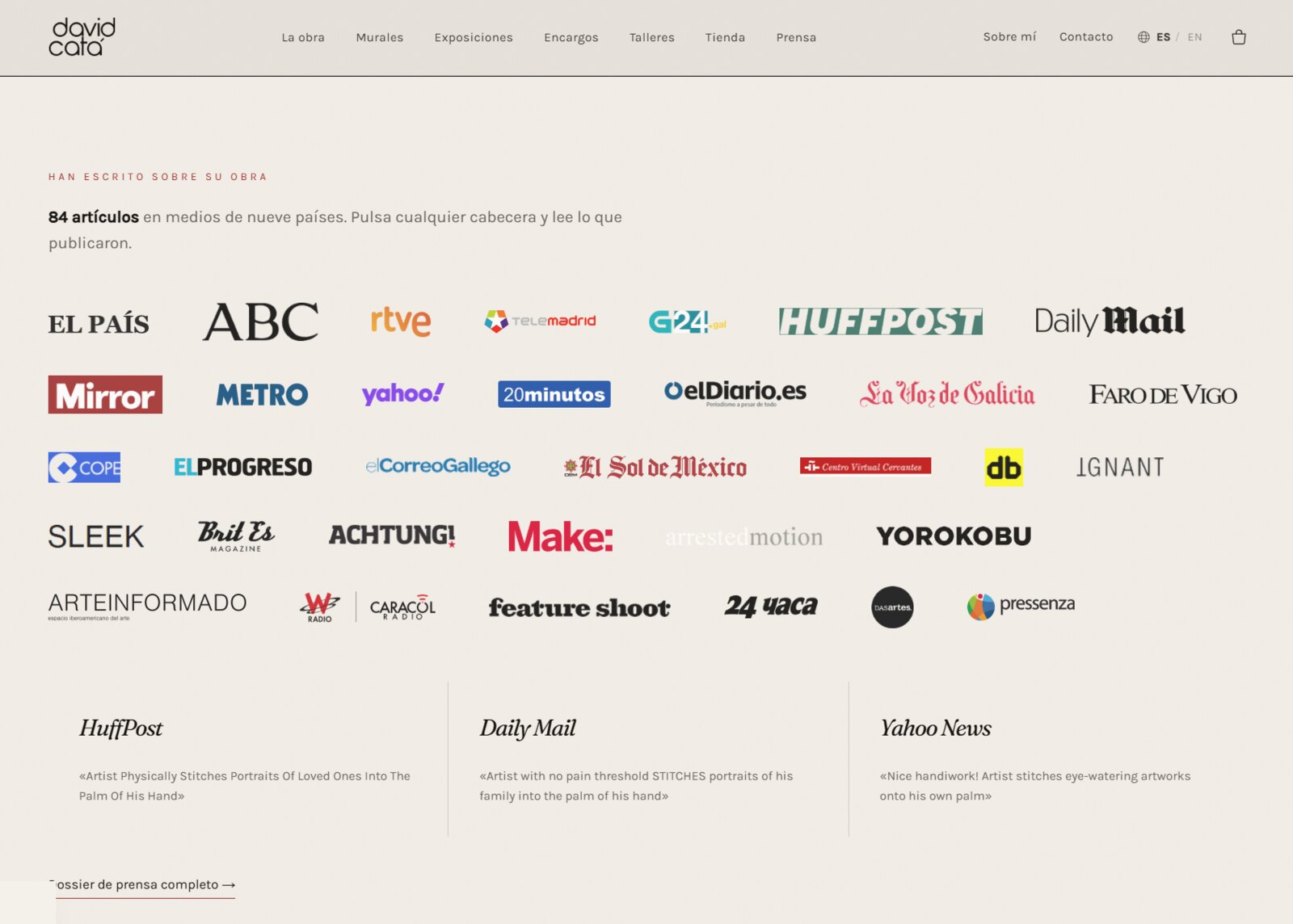Click the red Make: logo

click(x=560, y=536)
